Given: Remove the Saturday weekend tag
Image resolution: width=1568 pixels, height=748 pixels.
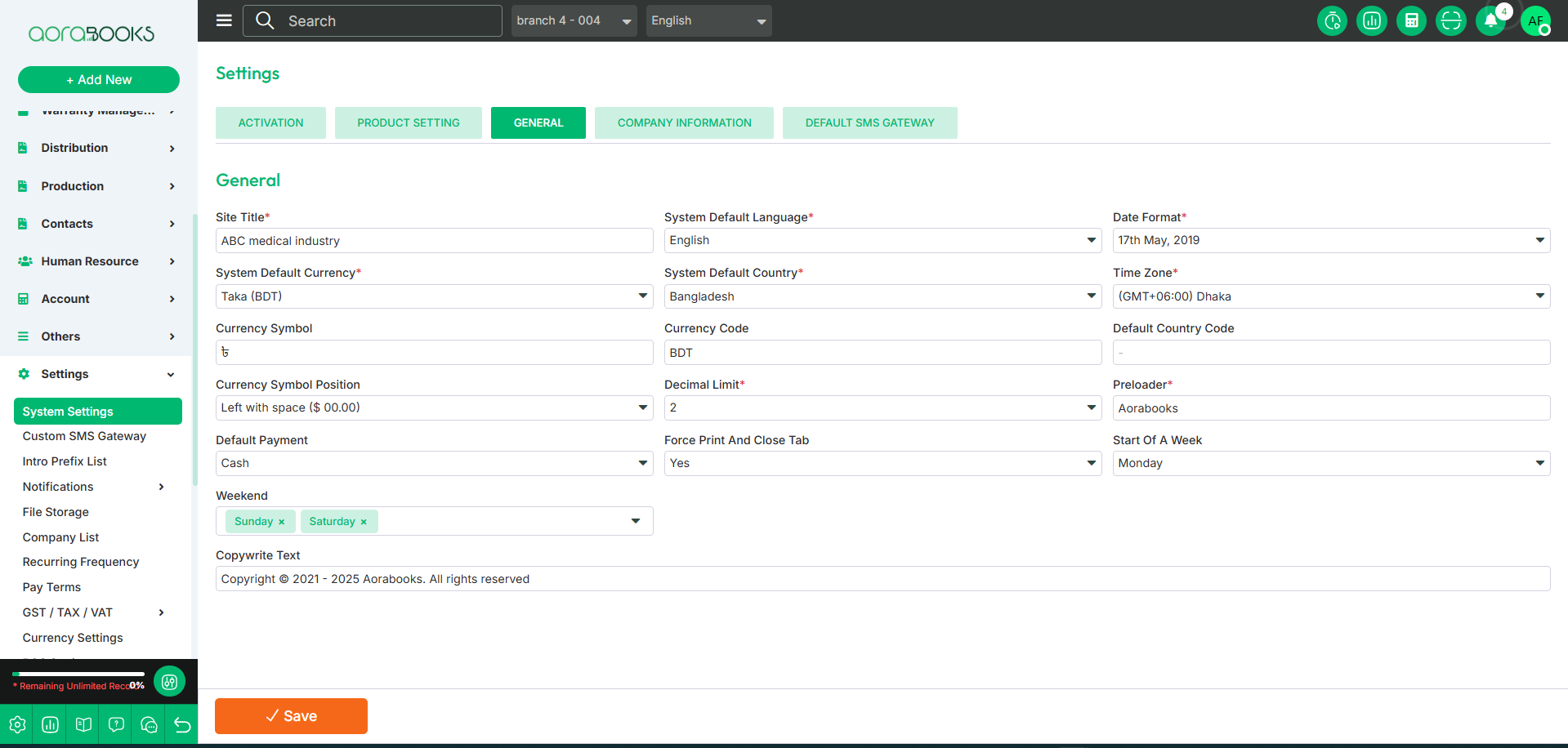Looking at the screenshot, I should 364,522.
